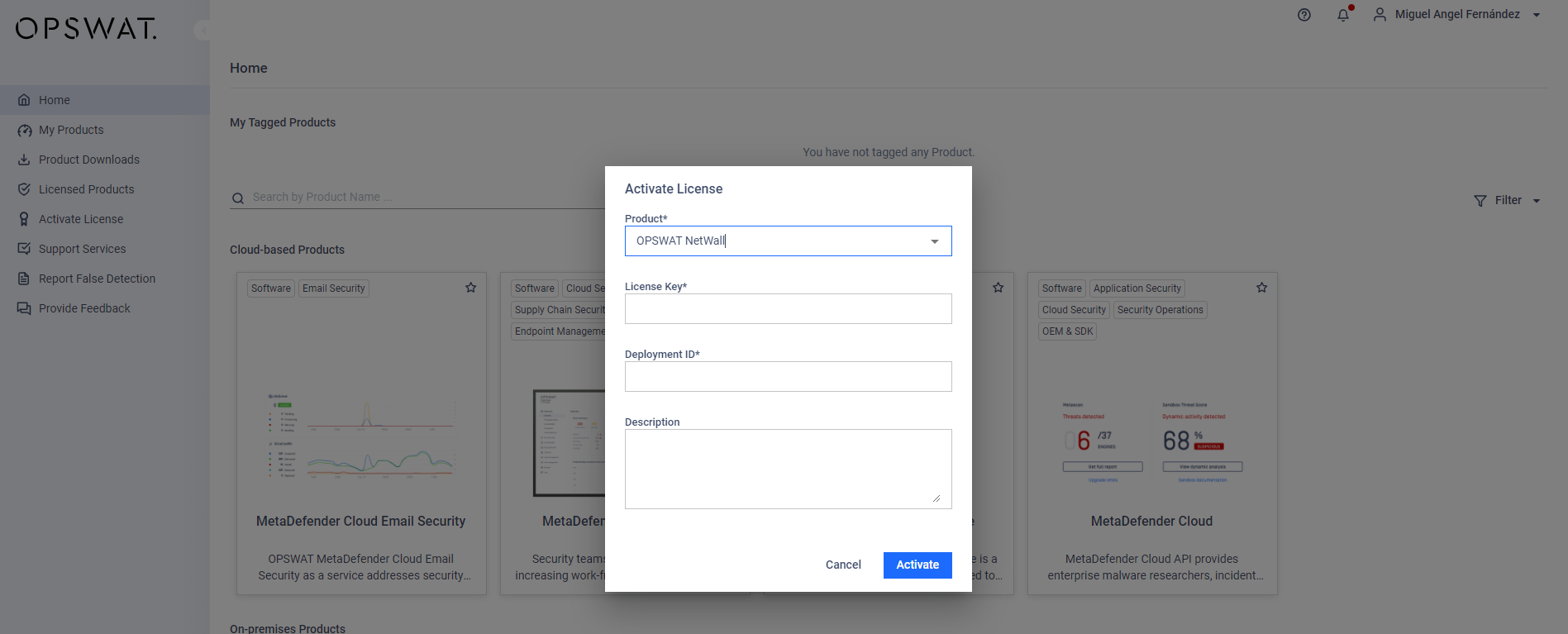Click the user profile avatar icon
Screen dimensions: 1568x634
1380,15
